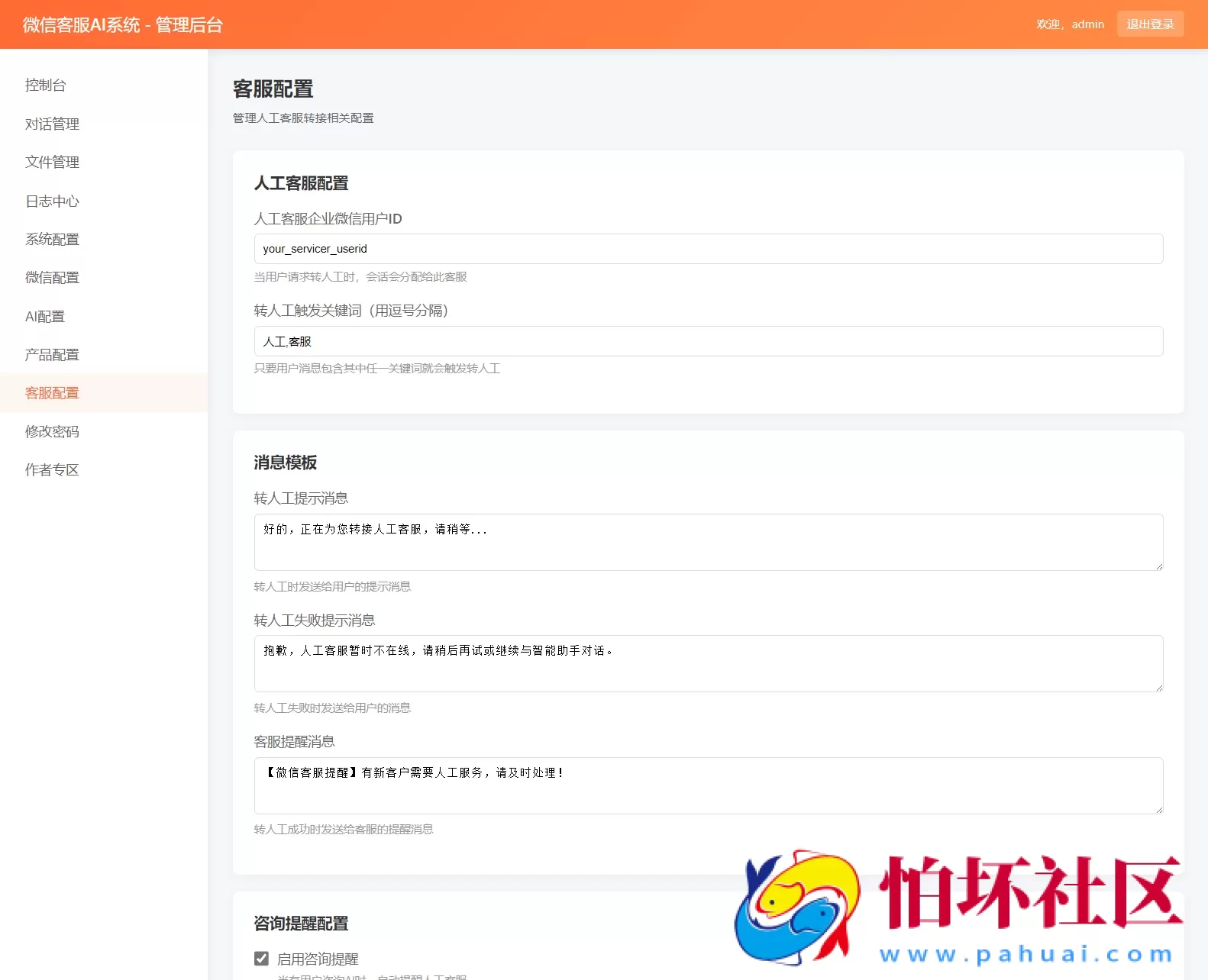Click the hint 转人工成功时发送给客服的提醒消息
1208x980 pixels.
pyautogui.click(x=344, y=830)
